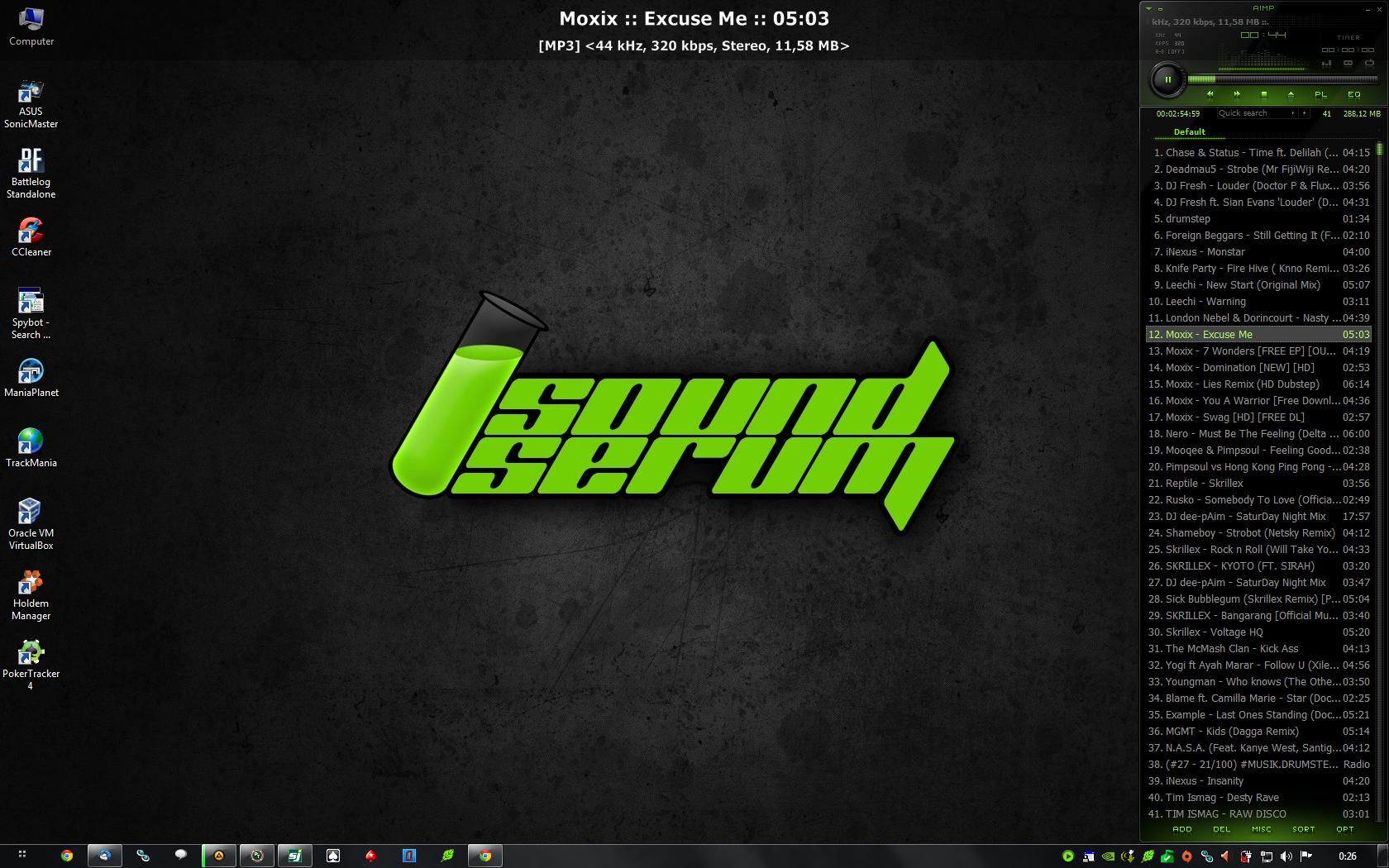Select track 'Deadmau5 - Strobe'
Screen dimensions: 1389x868
click(x=1258, y=169)
